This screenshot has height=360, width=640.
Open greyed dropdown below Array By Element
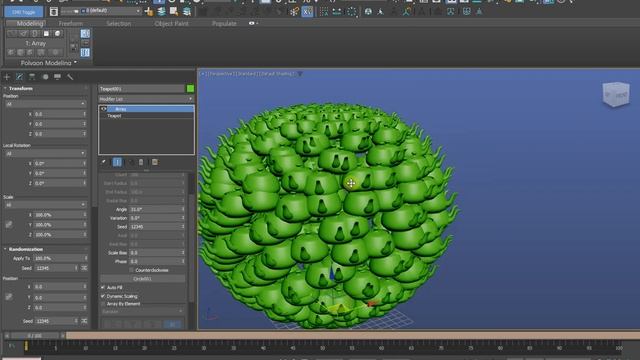click(x=142, y=311)
